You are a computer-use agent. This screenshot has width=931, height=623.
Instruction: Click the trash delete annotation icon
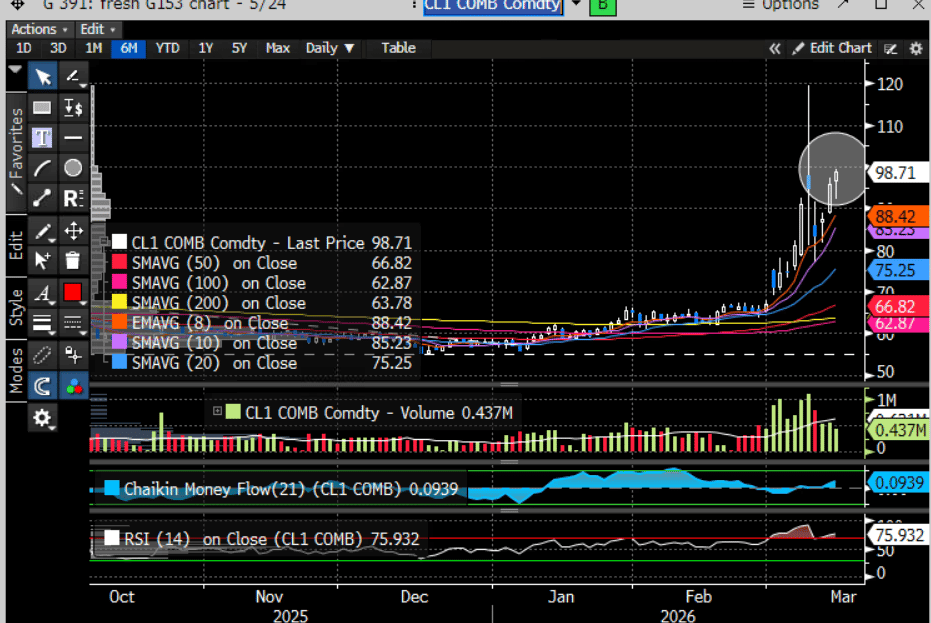pyautogui.click(x=73, y=260)
